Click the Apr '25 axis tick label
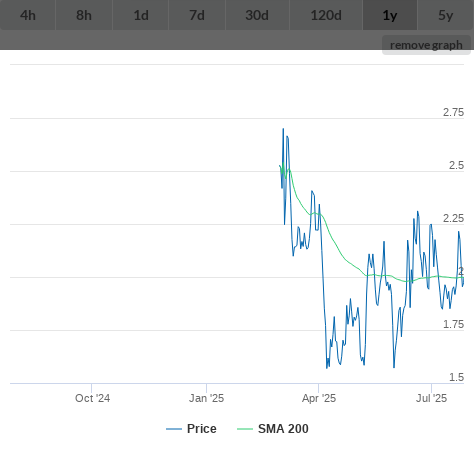 pyautogui.click(x=319, y=398)
